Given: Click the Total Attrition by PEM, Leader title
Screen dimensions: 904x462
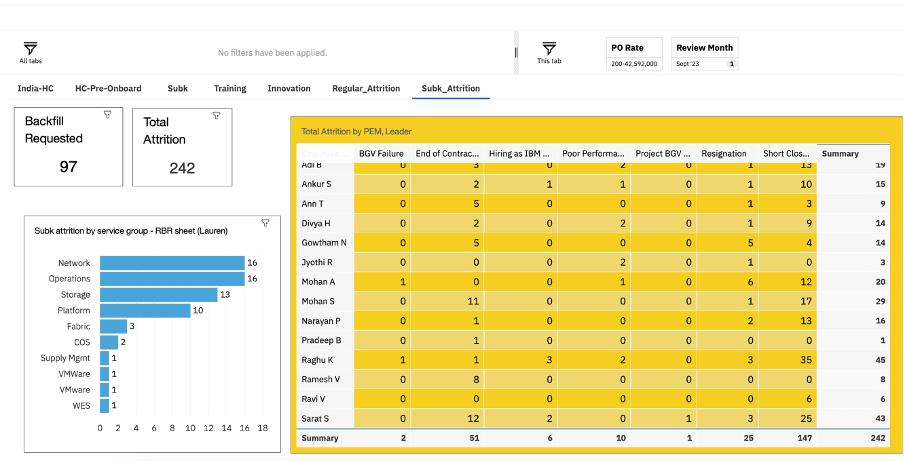Looking at the screenshot, I should coord(356,132).
